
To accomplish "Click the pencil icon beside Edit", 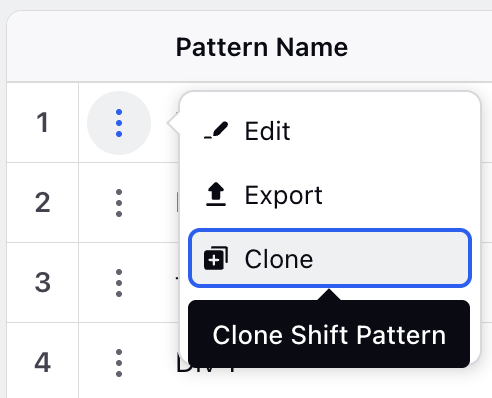I will (x=216, y=130).
